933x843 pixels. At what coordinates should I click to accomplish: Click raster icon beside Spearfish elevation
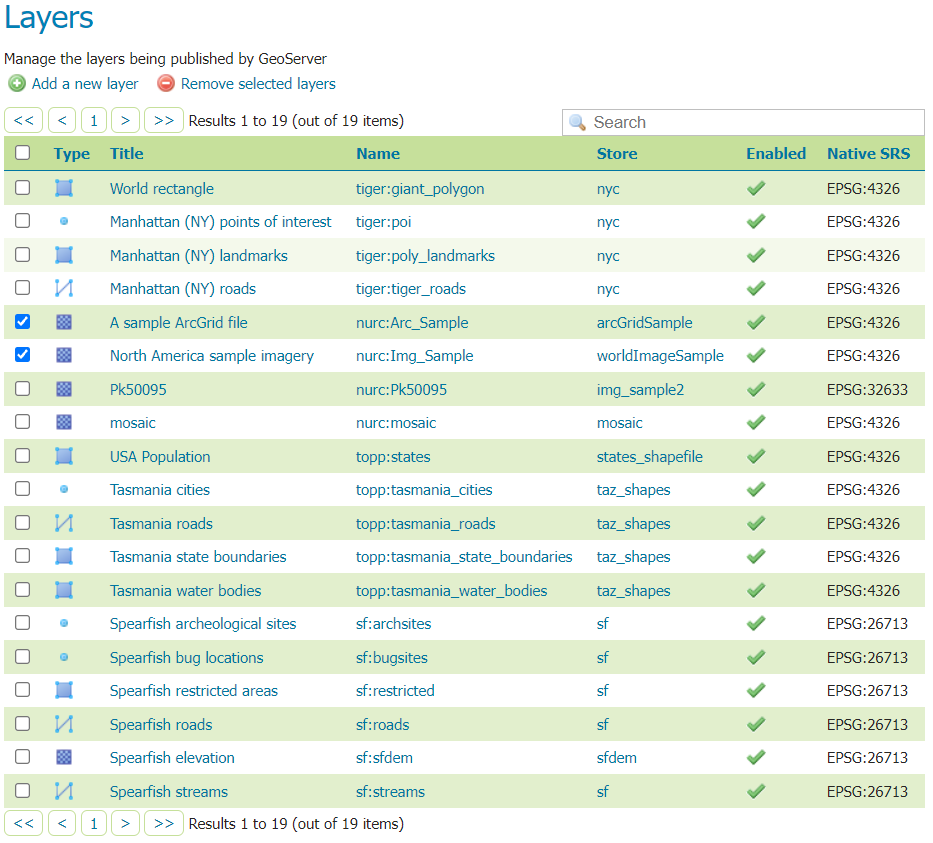(x=64, y=758)
